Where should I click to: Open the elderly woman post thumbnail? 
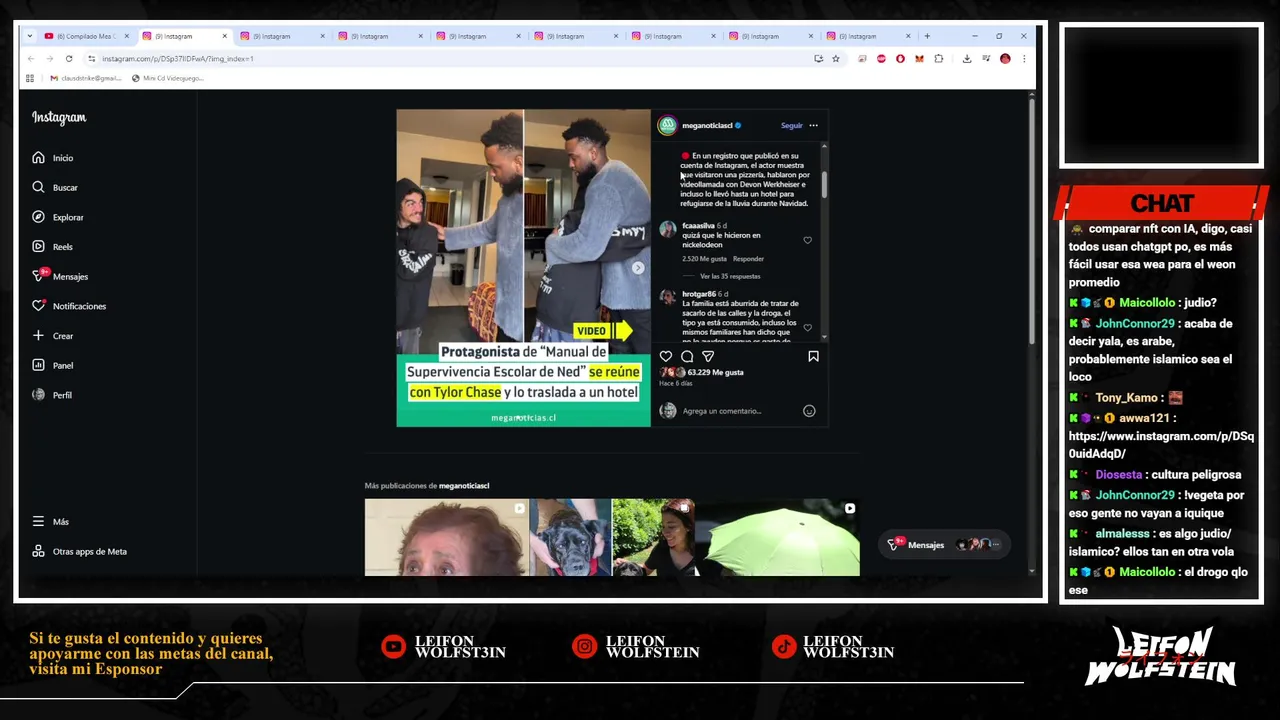pos(446,537)
